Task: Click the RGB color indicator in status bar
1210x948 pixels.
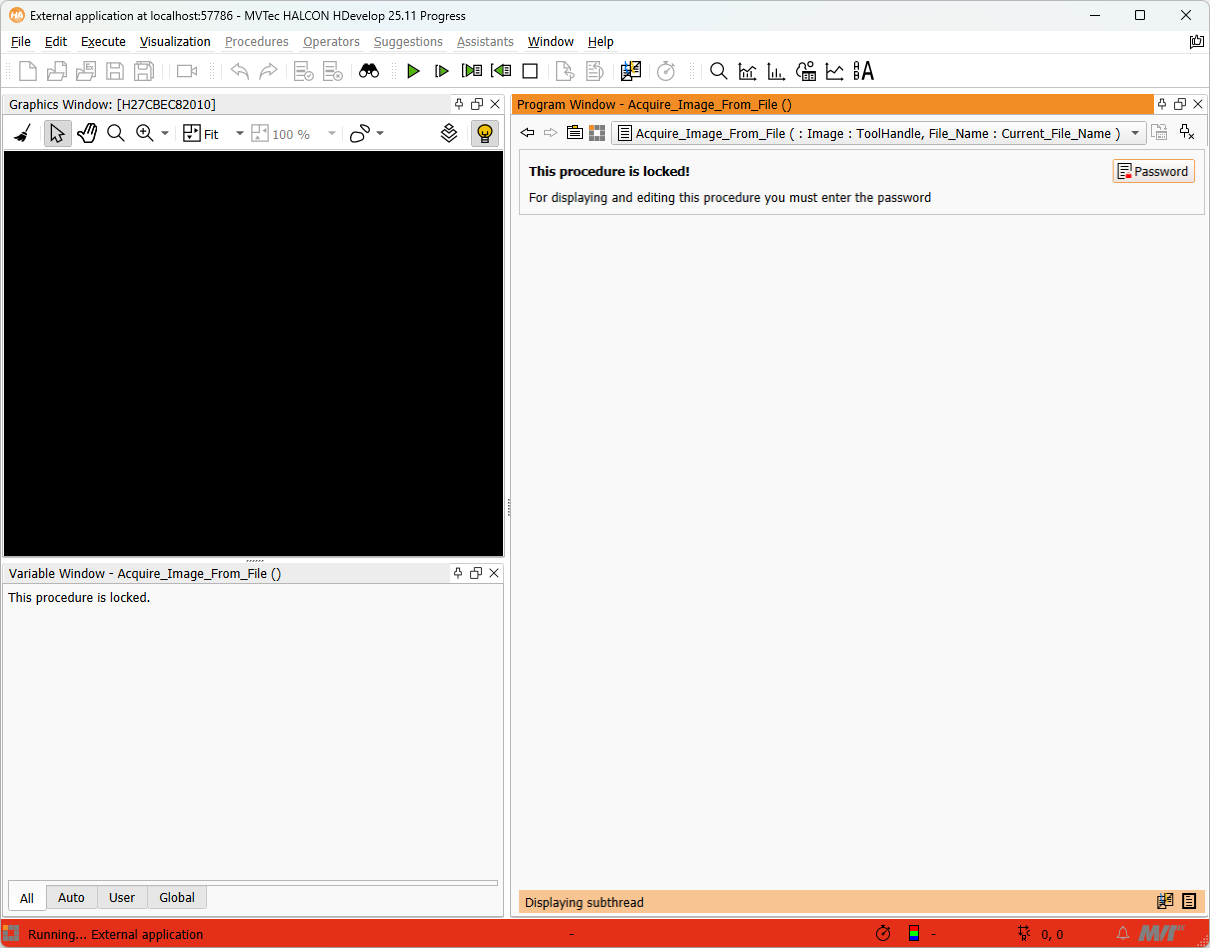Action: click(x=913, y=934)
